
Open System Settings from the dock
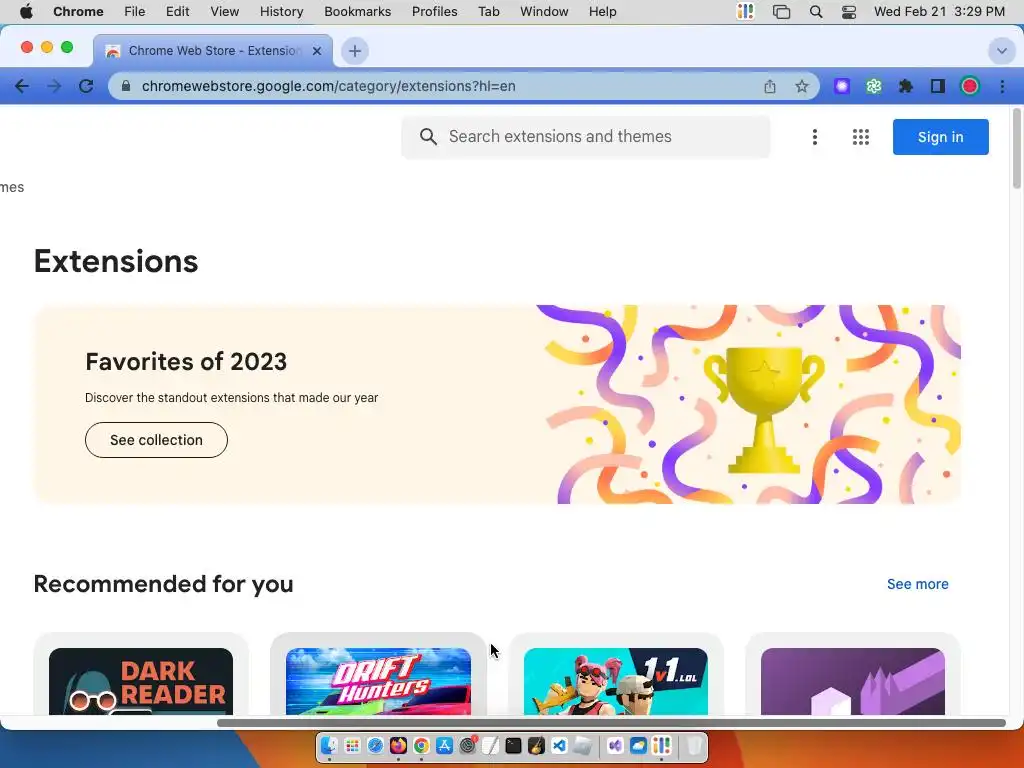pos(468,745)
